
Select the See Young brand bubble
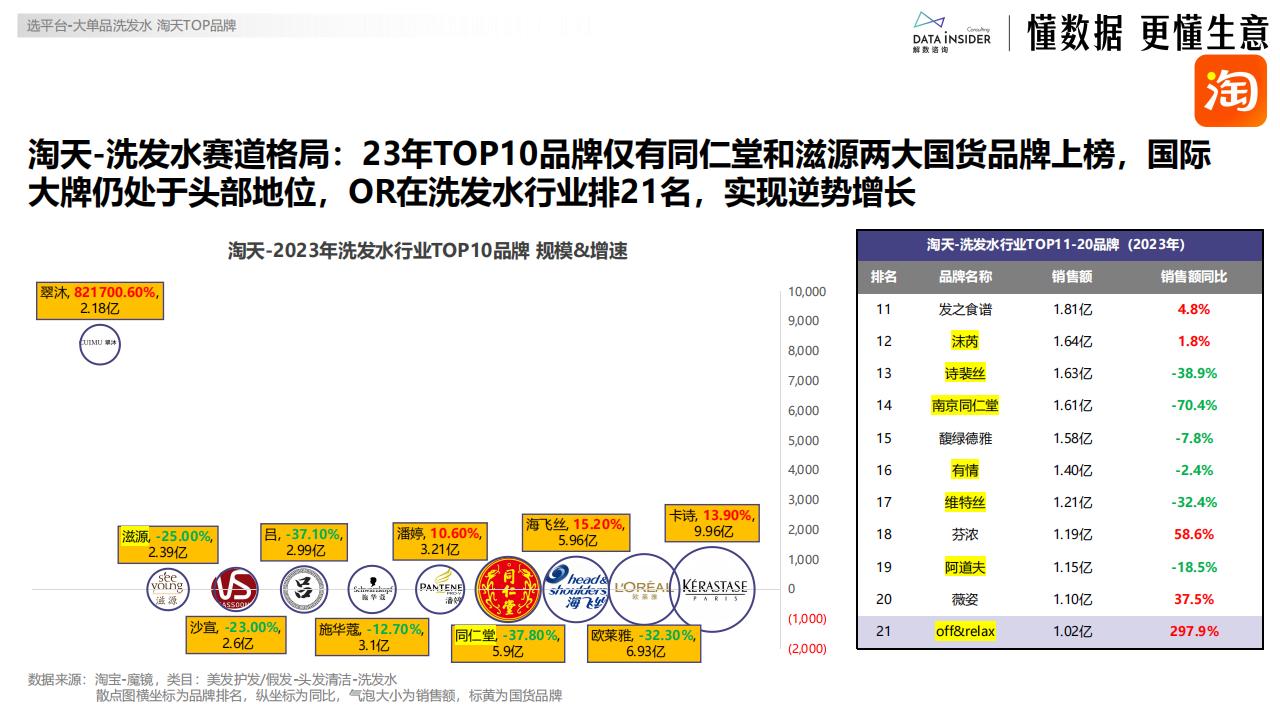[167, 589]
